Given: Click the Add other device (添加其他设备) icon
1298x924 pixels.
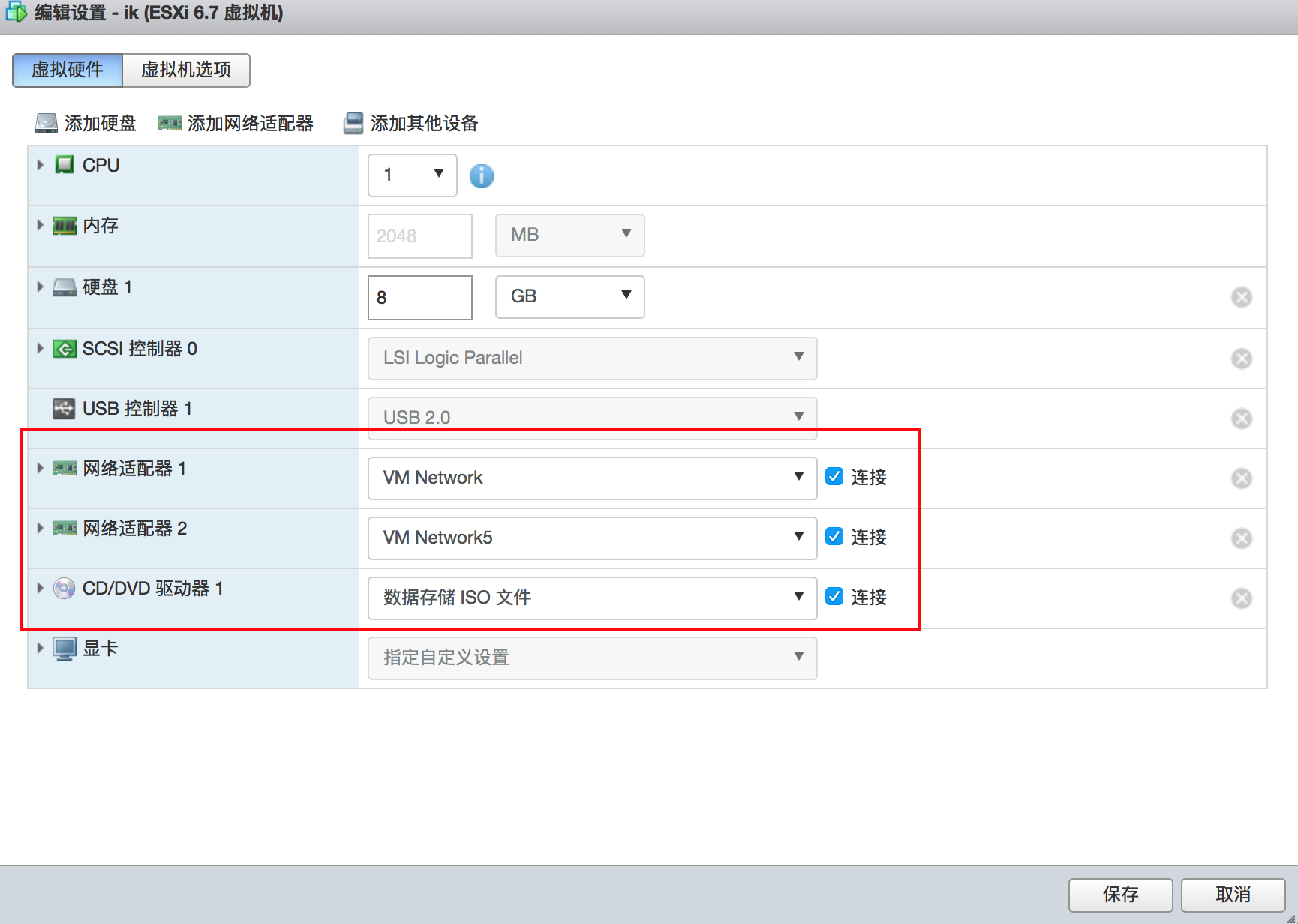Looking at the screenshot, I should pos(353,123).
